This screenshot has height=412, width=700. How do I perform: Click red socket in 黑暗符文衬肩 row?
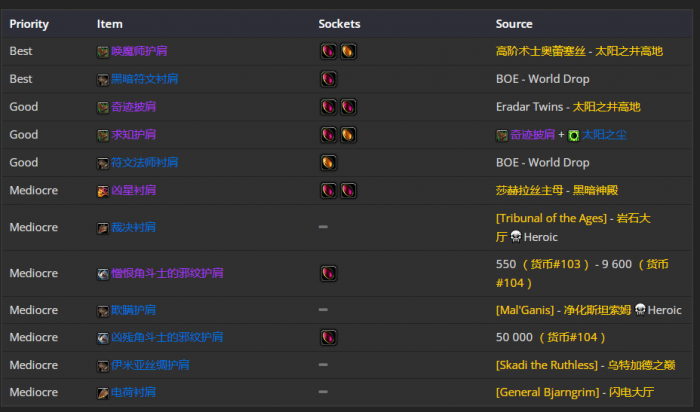pyautogui.click(x=328, y=79)
